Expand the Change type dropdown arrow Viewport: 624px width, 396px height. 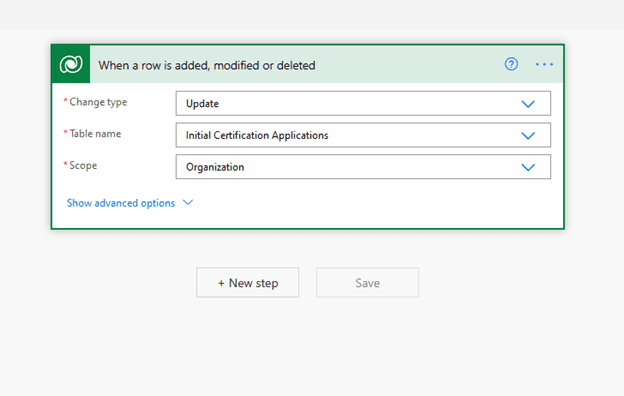coord(528,104)
